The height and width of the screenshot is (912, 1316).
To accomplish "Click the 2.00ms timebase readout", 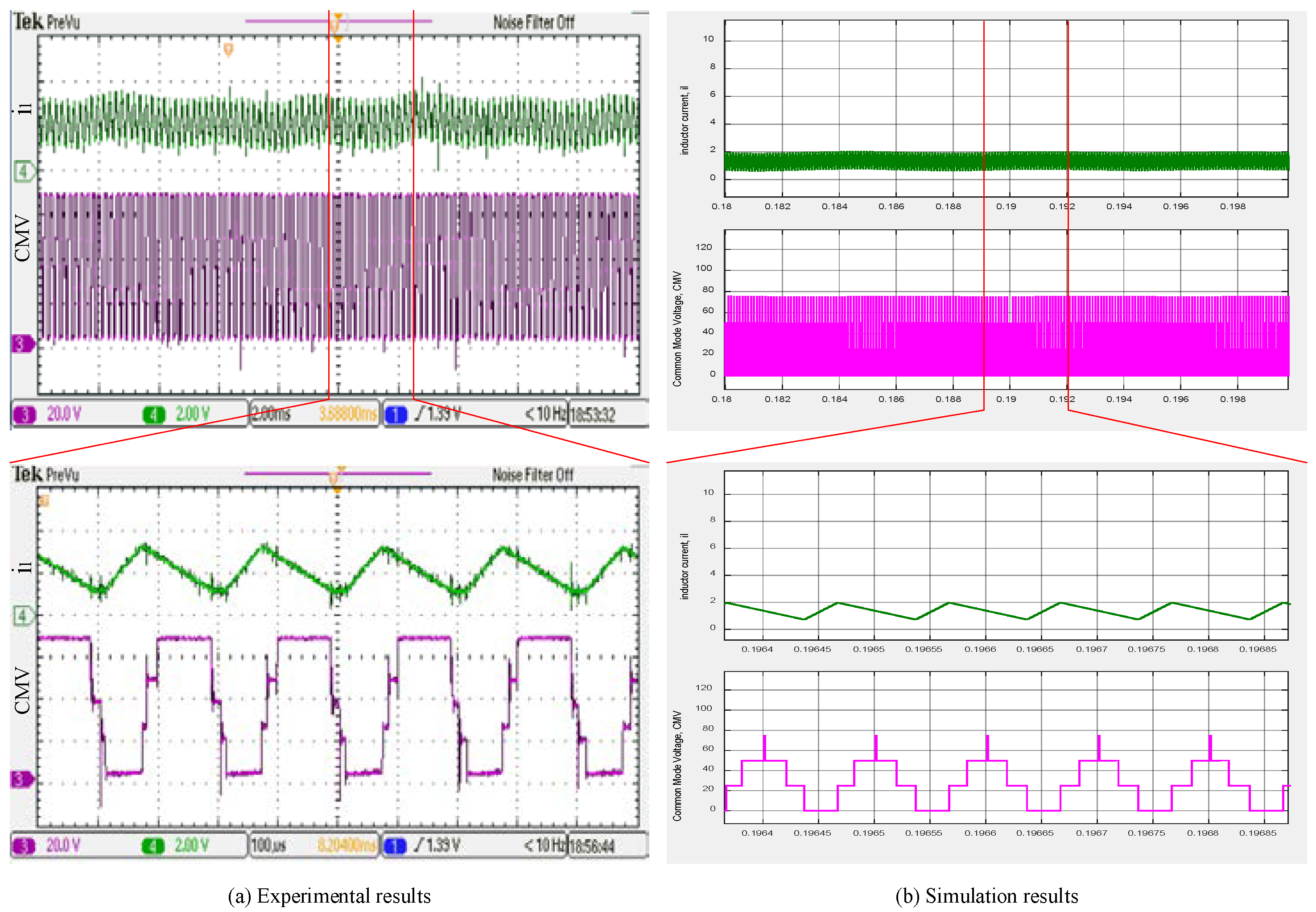I will [x=272, y=414].
